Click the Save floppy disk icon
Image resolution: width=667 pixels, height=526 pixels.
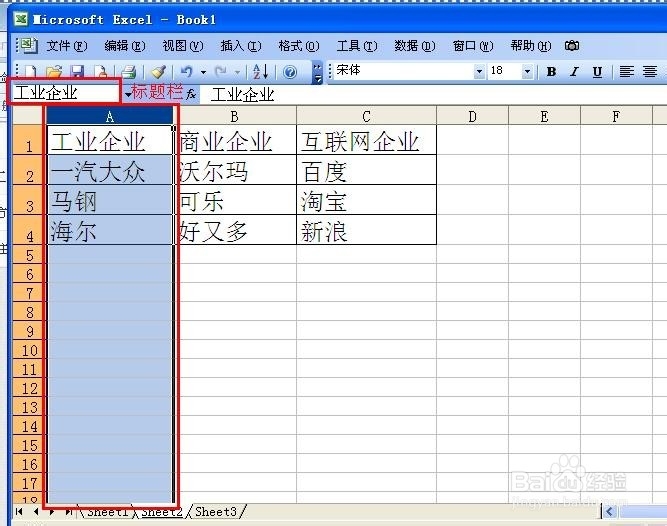(77, 72)
